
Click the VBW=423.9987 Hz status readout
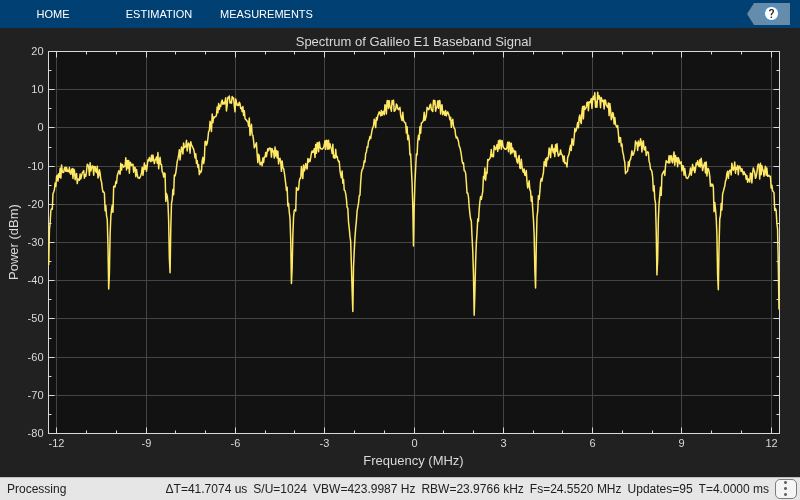pos(364,489)
